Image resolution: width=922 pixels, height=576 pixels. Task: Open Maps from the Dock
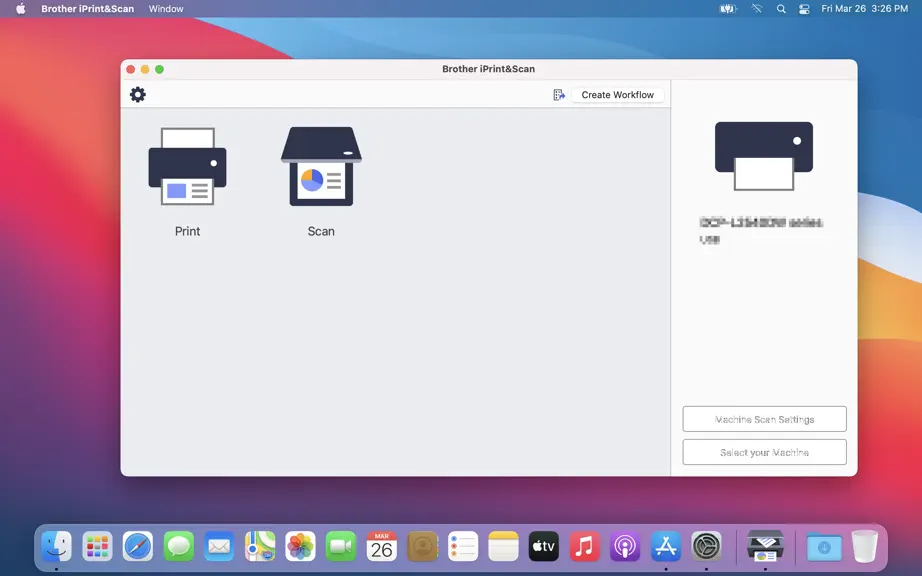(260, 547)
